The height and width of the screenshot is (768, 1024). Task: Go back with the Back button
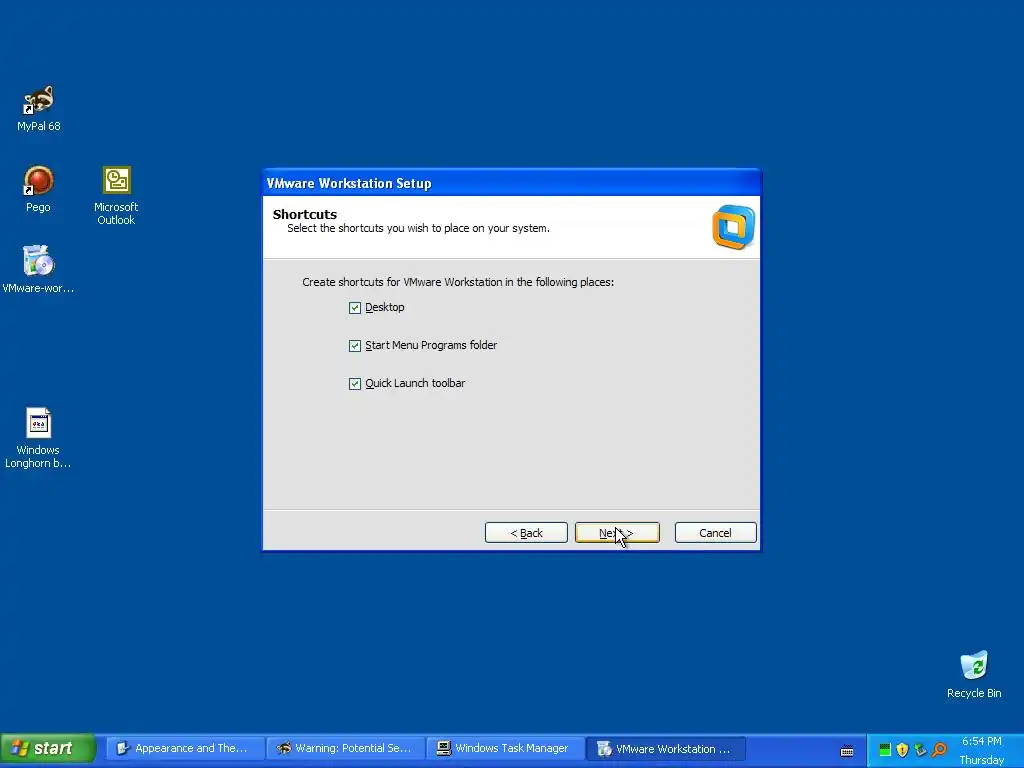526,533
